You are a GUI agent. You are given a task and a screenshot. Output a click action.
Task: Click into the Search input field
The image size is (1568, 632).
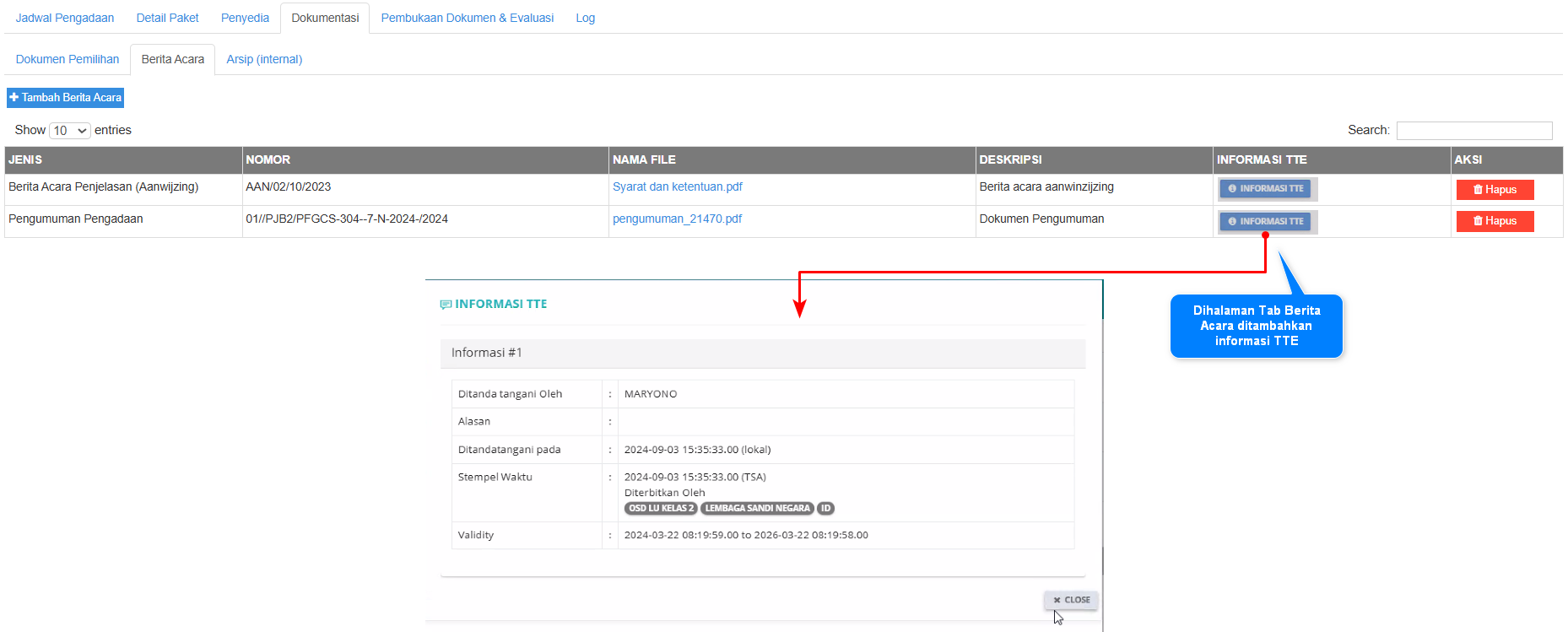1473,130
